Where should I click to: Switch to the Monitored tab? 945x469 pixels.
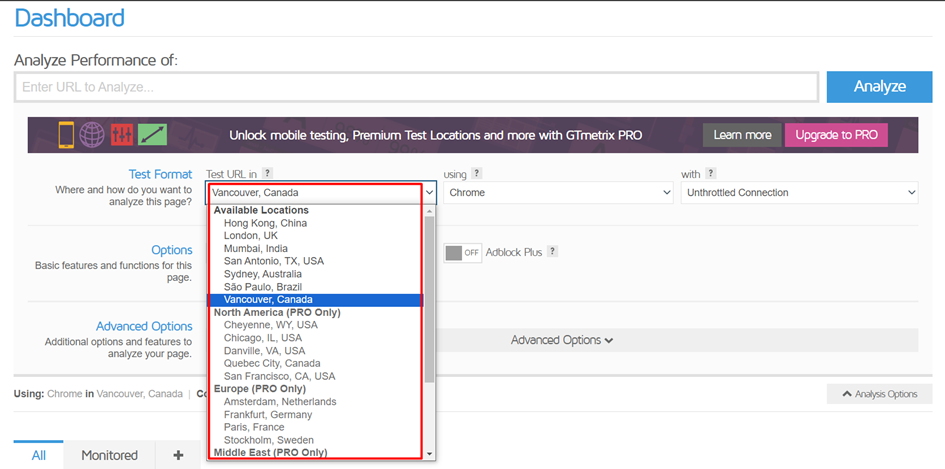click(x=109, y=455)
